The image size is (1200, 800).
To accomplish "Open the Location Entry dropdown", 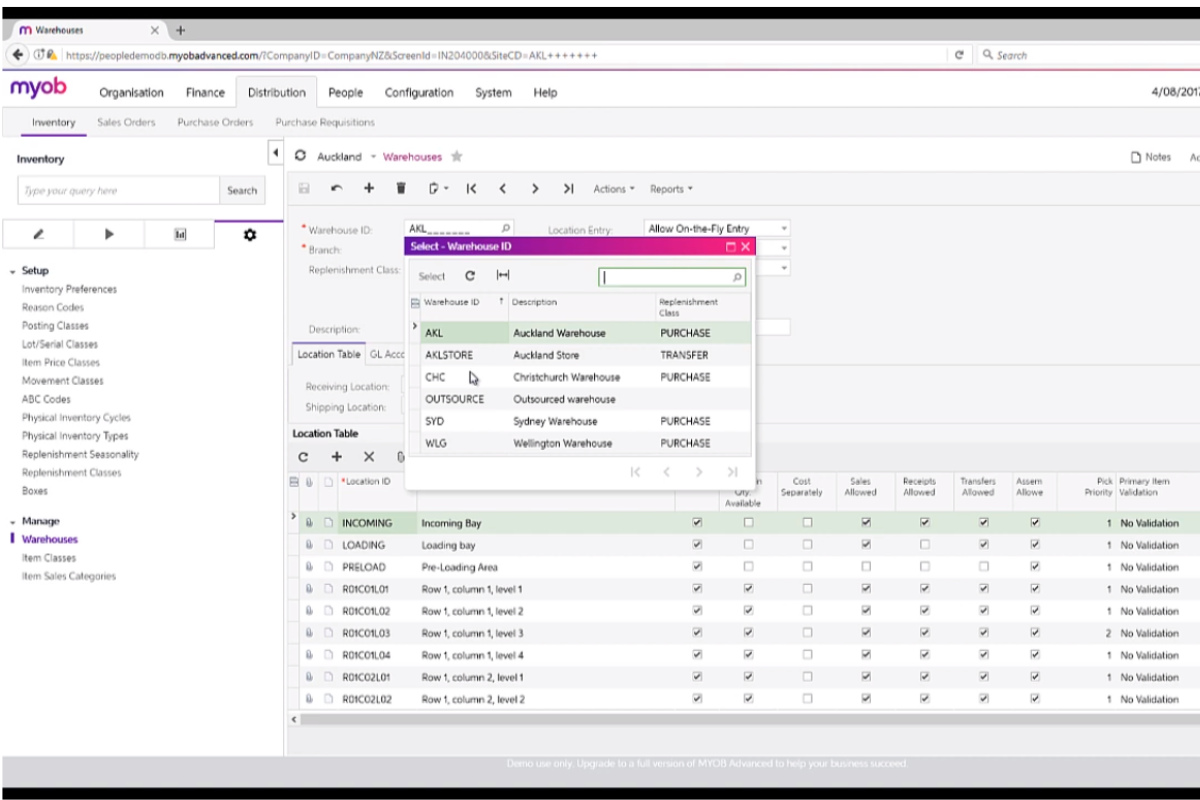I will 783,228.
